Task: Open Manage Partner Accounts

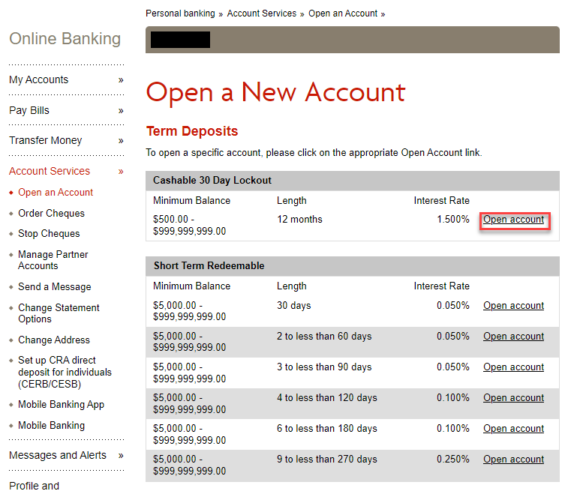Action: point(53,260)
